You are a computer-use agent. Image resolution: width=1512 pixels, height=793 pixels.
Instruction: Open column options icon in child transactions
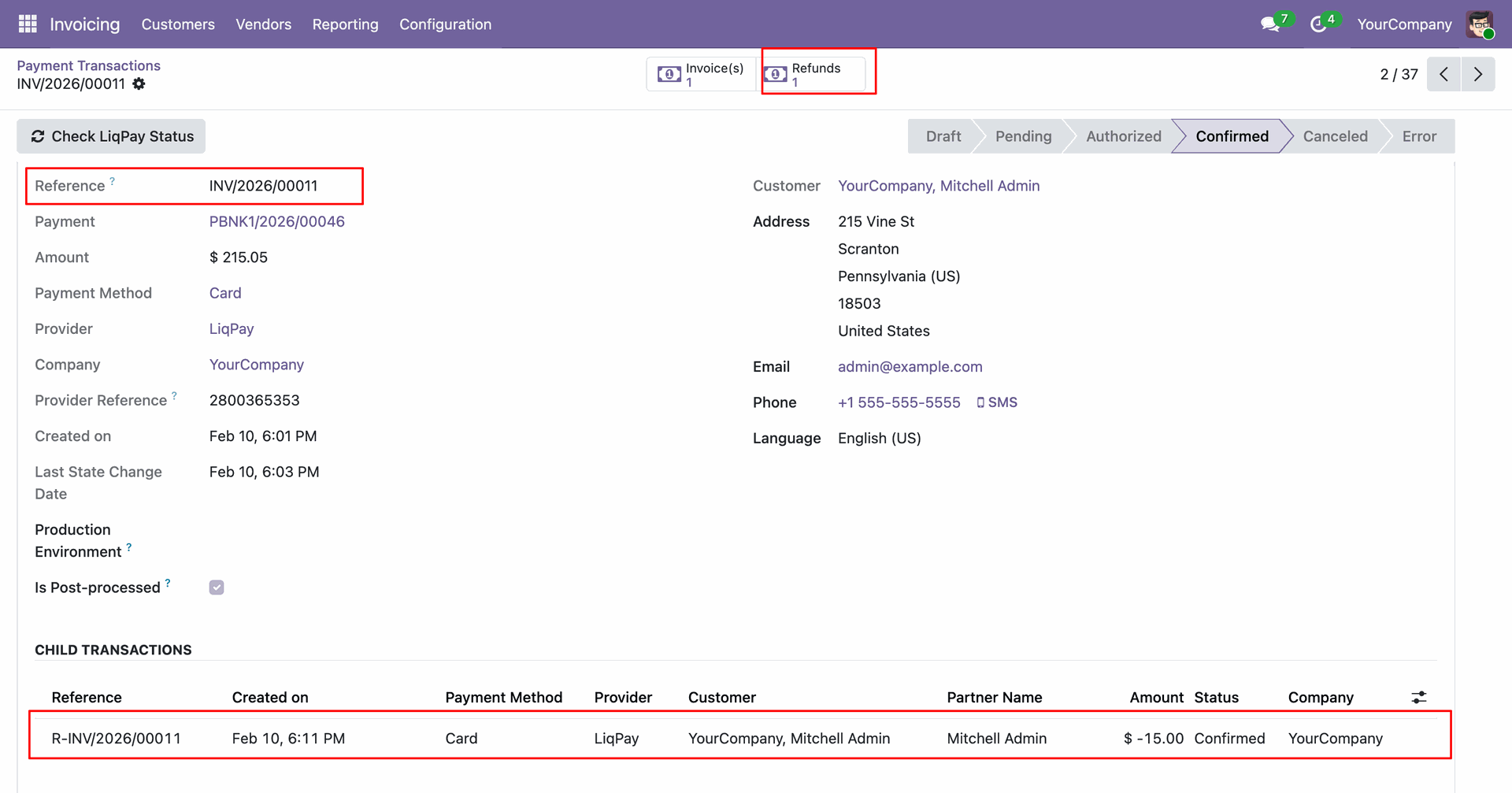(1418, 697)
